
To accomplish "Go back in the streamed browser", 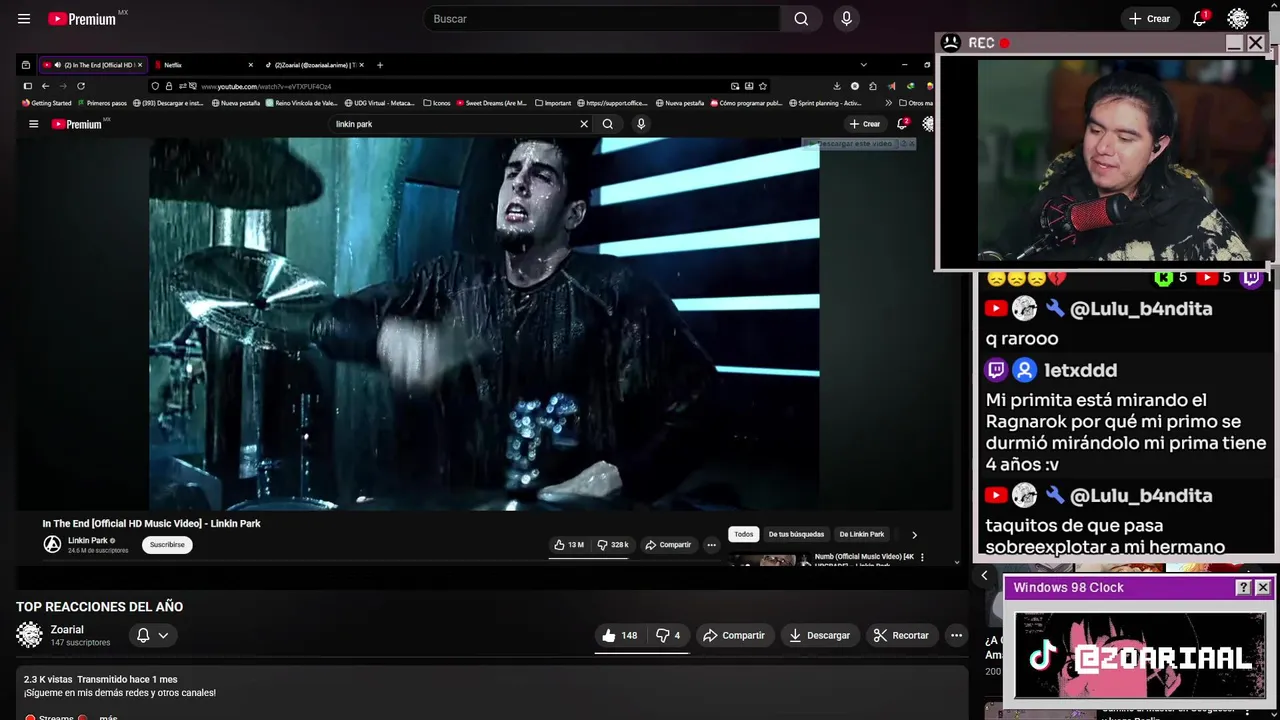I will pos(45,86).
